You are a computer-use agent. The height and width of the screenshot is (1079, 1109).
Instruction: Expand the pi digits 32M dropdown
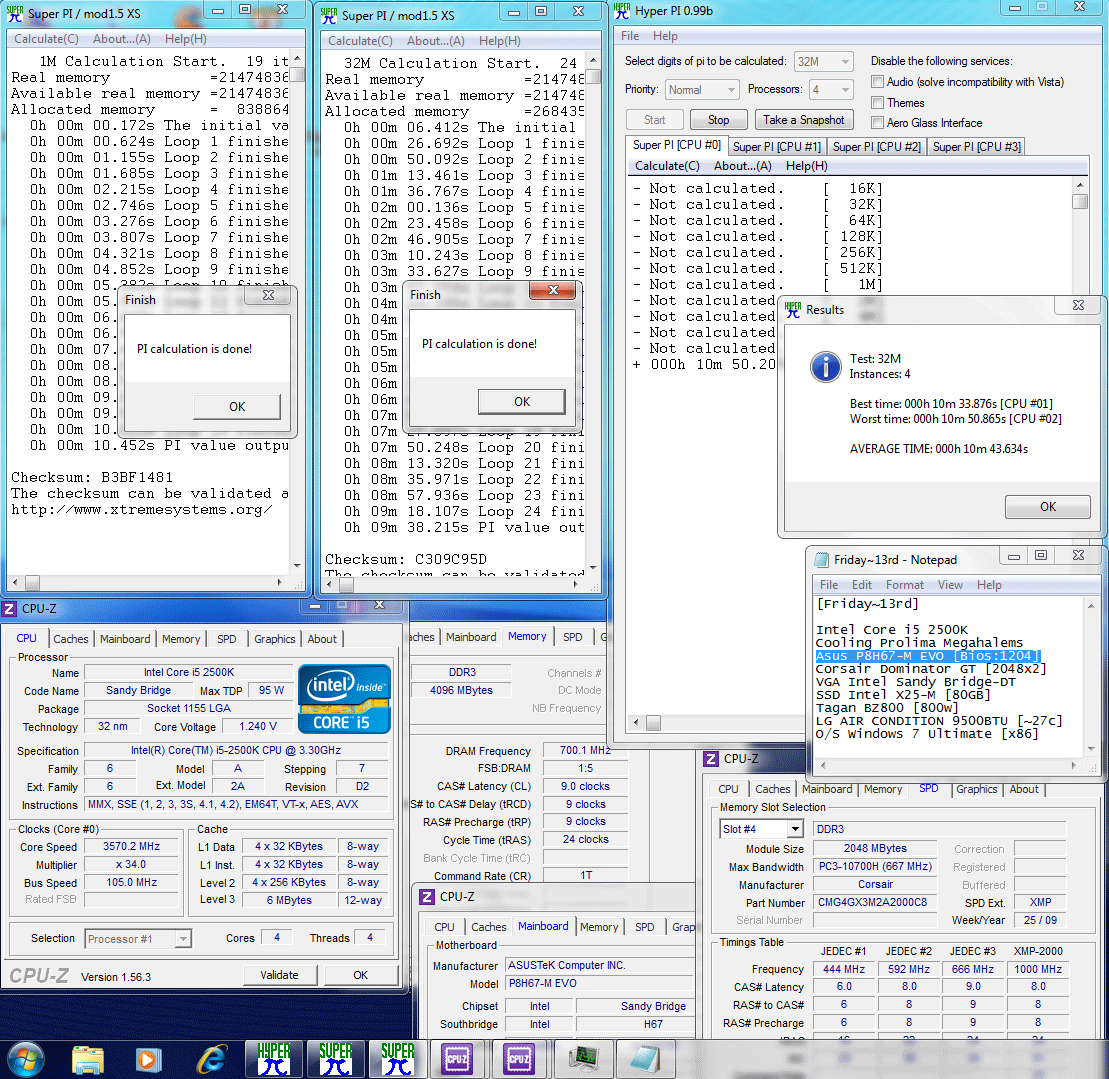823,62
